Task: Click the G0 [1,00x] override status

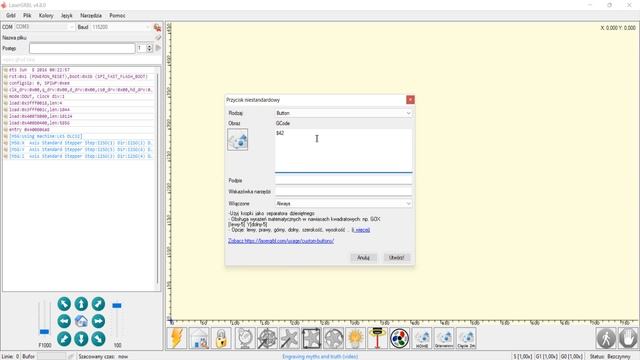Action: (572, 356)
